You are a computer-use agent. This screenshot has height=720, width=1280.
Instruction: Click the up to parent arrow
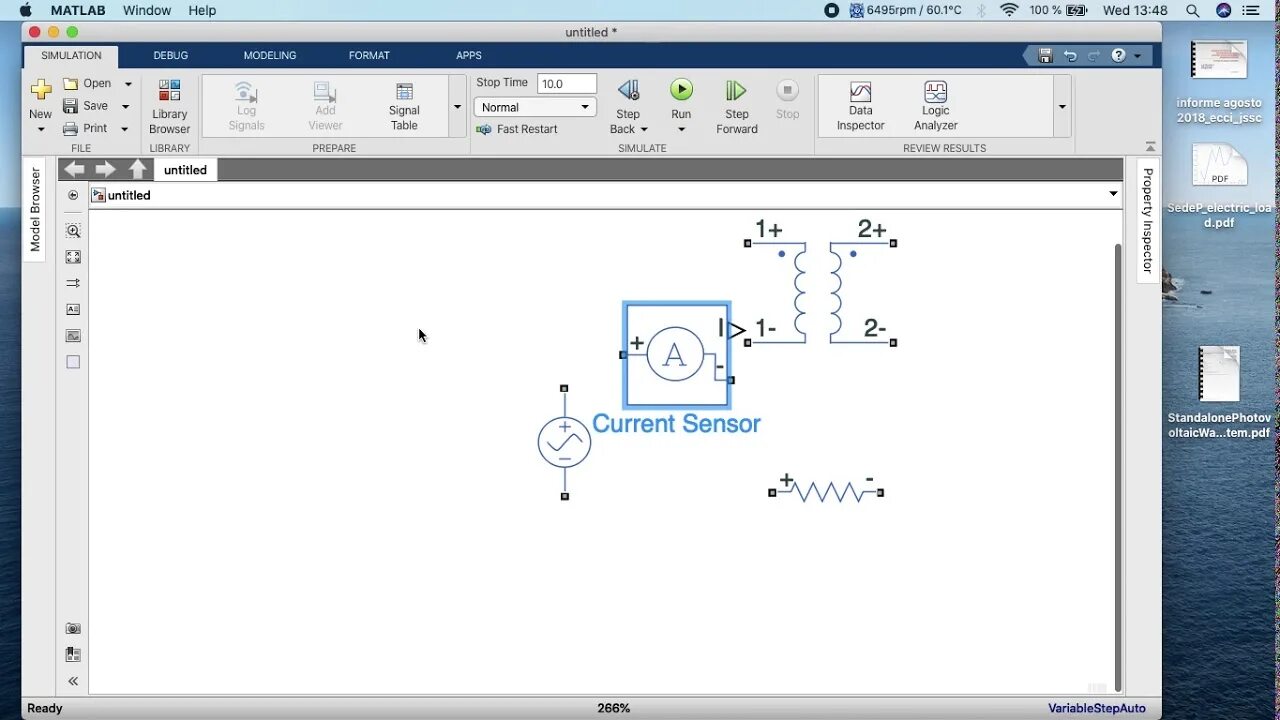(x=138, y=170)
